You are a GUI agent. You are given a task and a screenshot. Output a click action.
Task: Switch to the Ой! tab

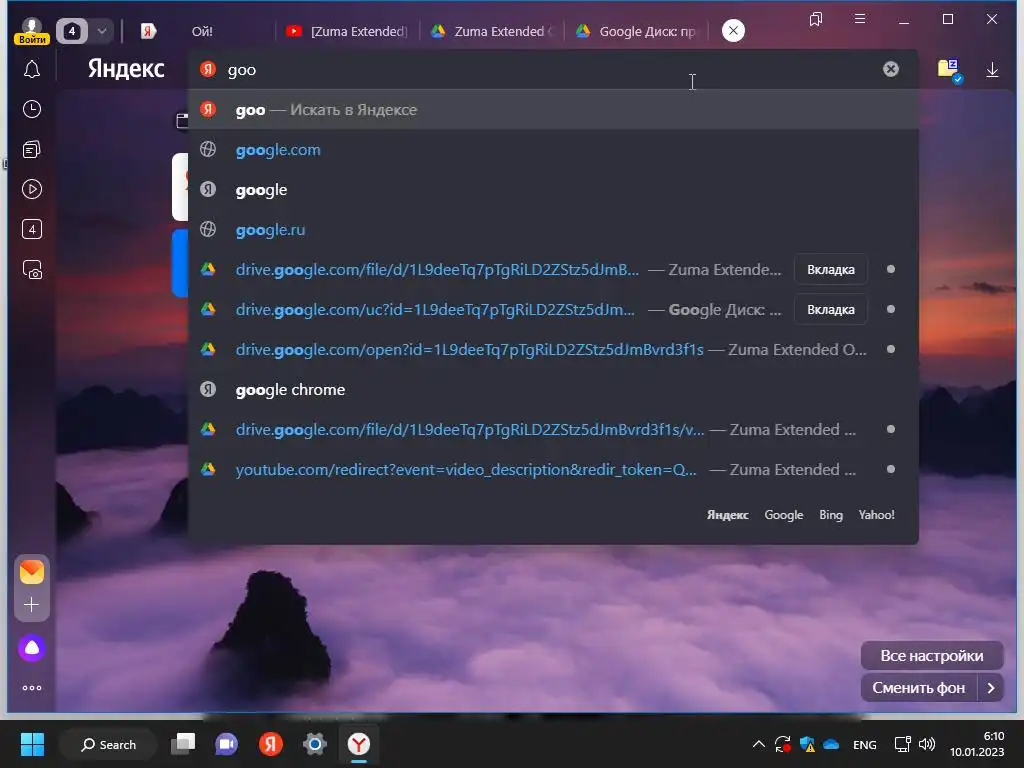click(202, 31)
